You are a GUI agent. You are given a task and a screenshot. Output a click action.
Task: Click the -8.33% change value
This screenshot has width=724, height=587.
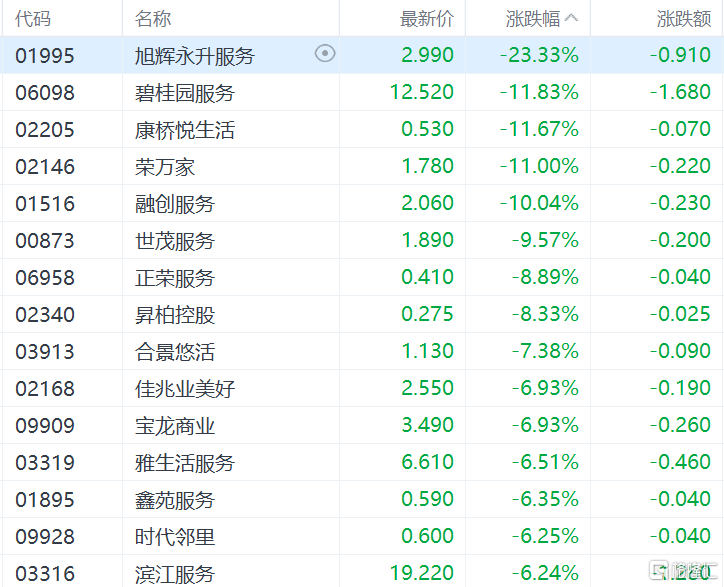(x=545, y=314)
